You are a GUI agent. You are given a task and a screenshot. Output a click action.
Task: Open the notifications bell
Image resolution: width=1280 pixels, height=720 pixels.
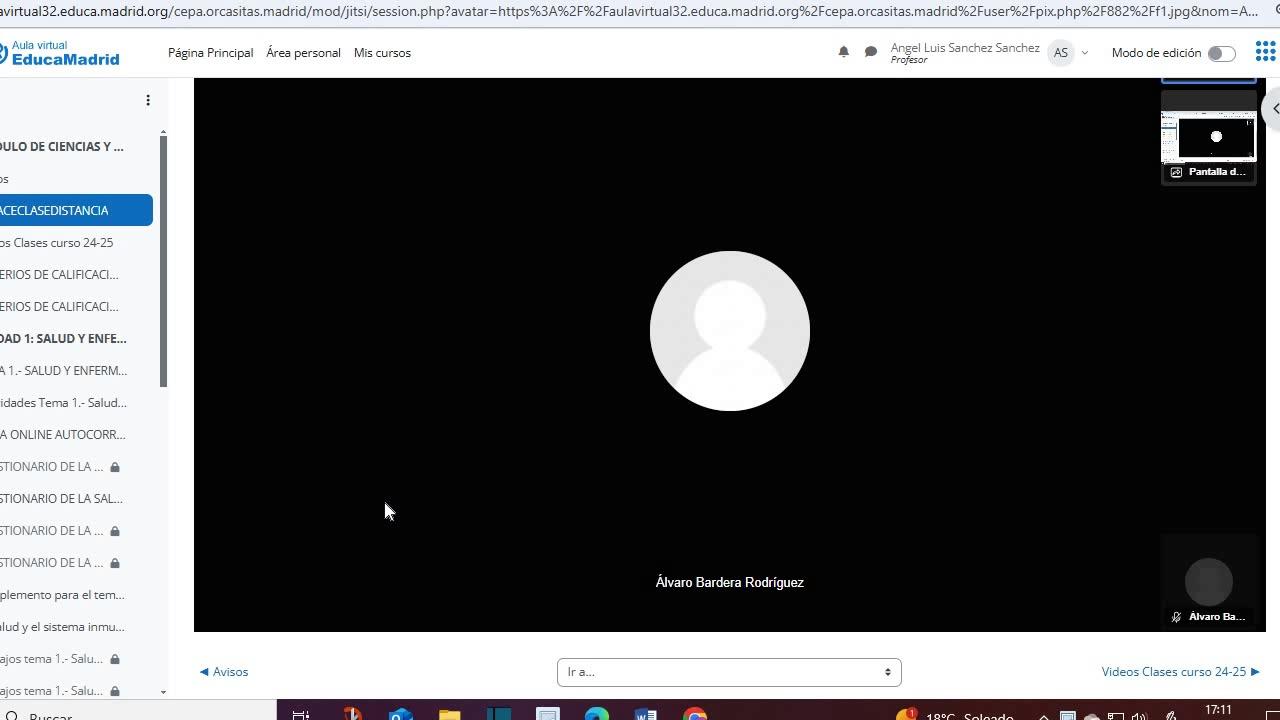844,52
